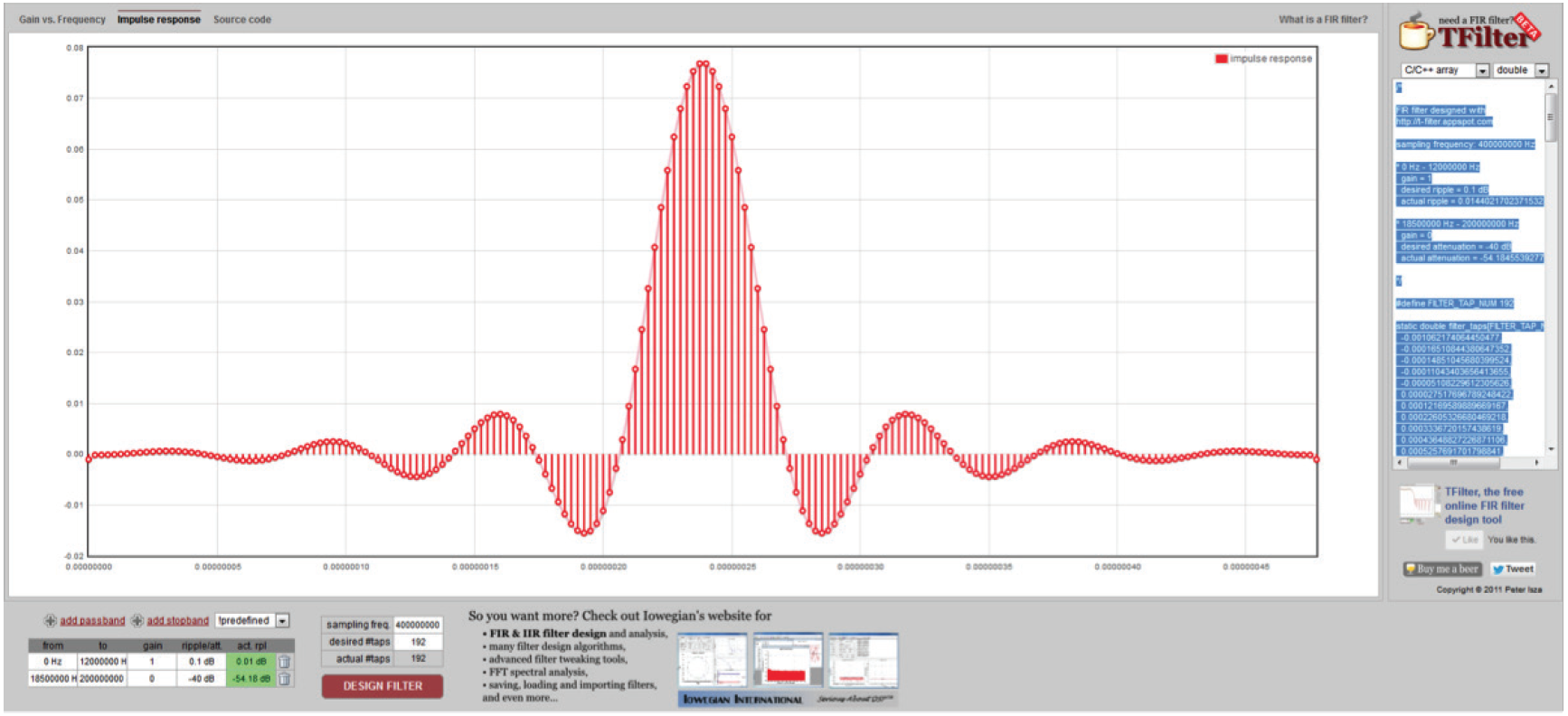Click the add stopband link
Image resolution: width=1568 pixels, height=716 pixels.
point(177,621)
